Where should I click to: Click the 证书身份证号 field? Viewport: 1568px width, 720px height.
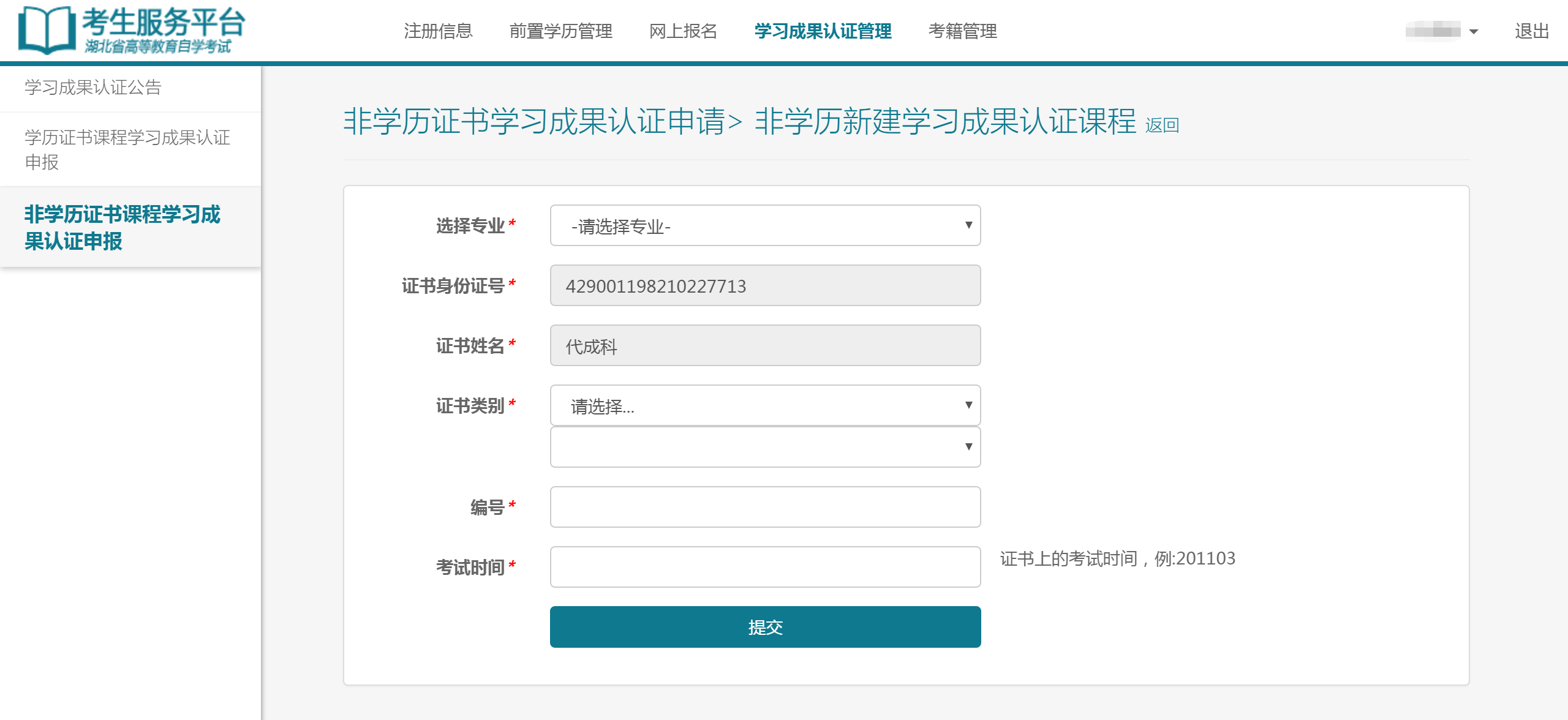pyautogui.click(x=764, y=286)
